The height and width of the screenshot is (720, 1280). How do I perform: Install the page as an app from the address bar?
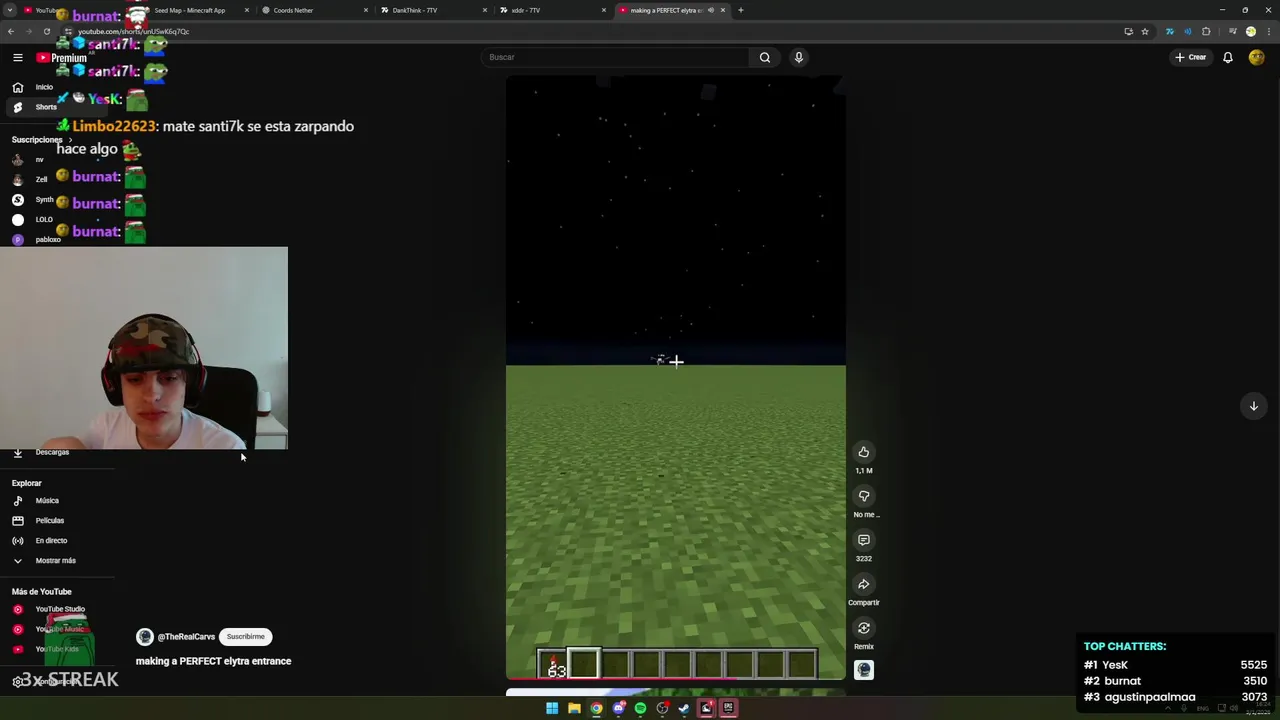point(1128,31)
